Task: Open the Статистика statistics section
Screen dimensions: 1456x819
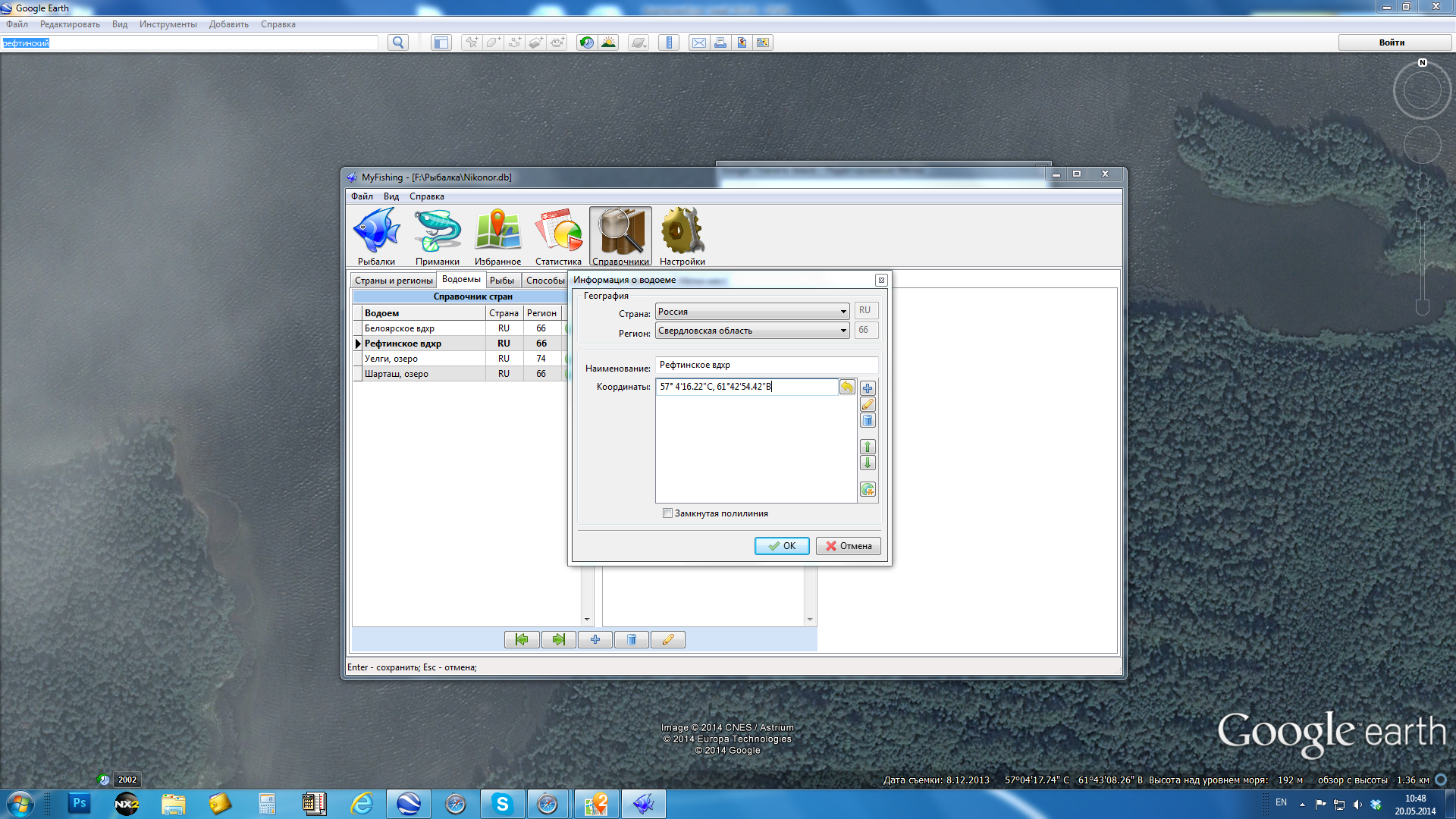Action: (x=559, y=237)
